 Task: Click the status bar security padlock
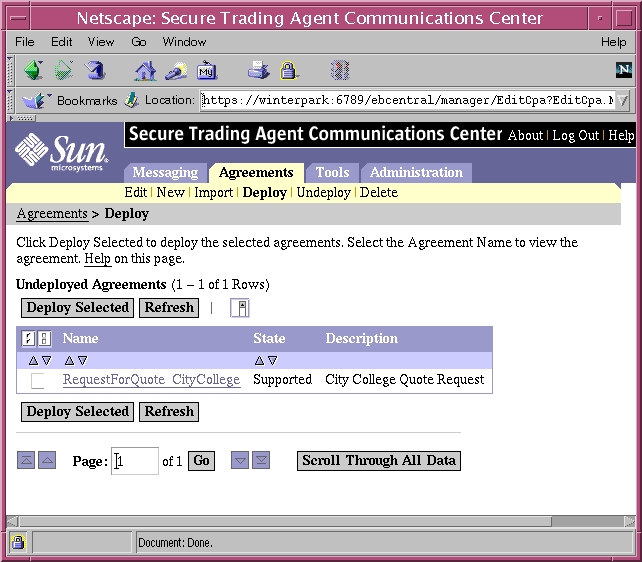point(18,542)
